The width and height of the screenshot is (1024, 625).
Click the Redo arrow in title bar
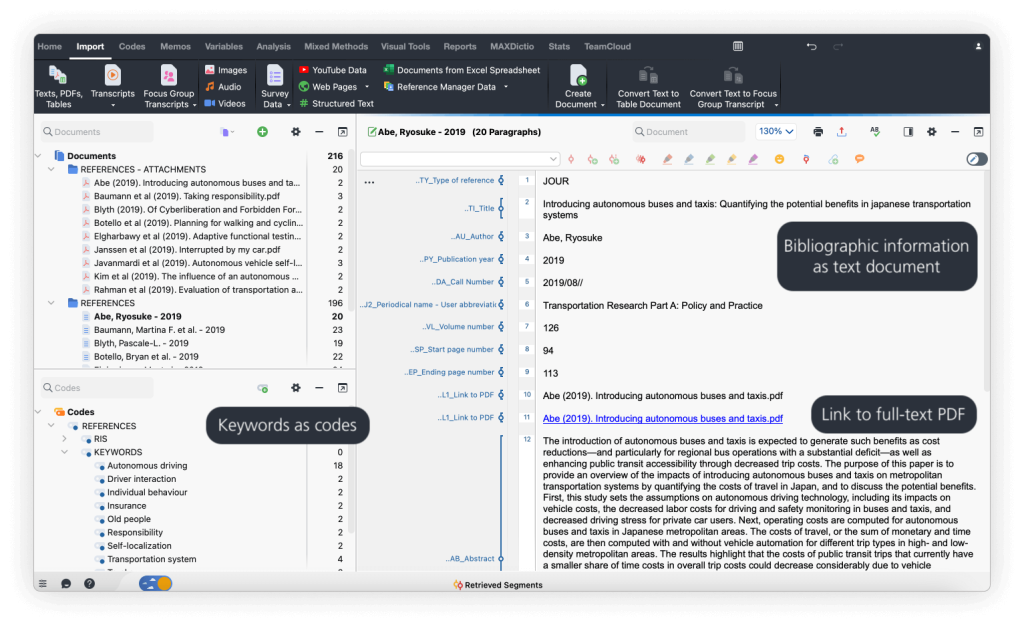[x=838, y=46]
